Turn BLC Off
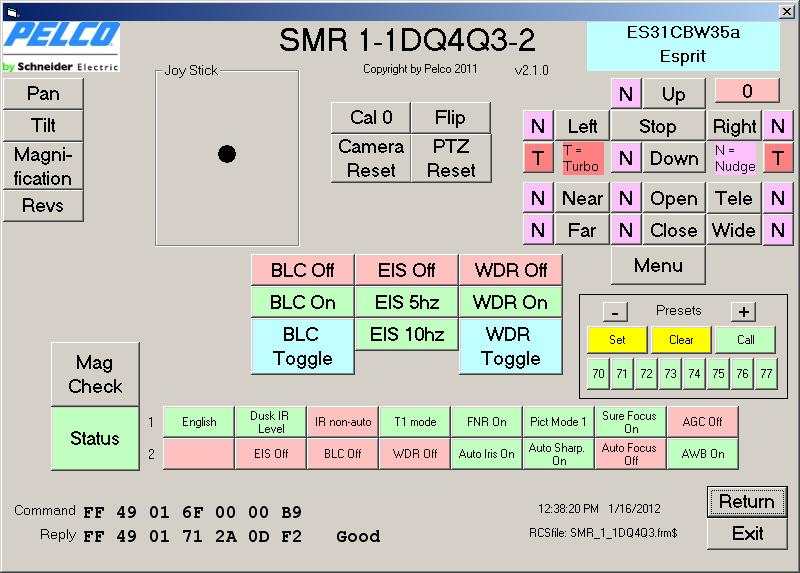 point(303,270)
